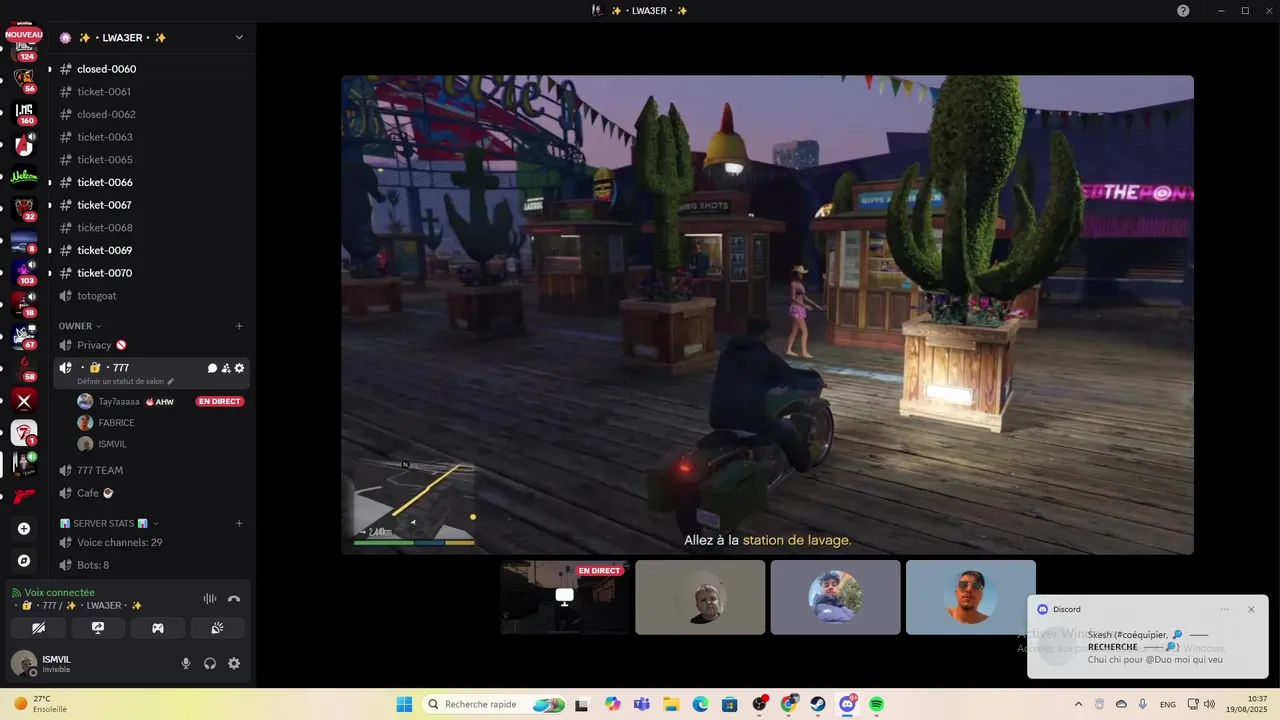Select the child avatar participant tile

[x=700, y=597]
